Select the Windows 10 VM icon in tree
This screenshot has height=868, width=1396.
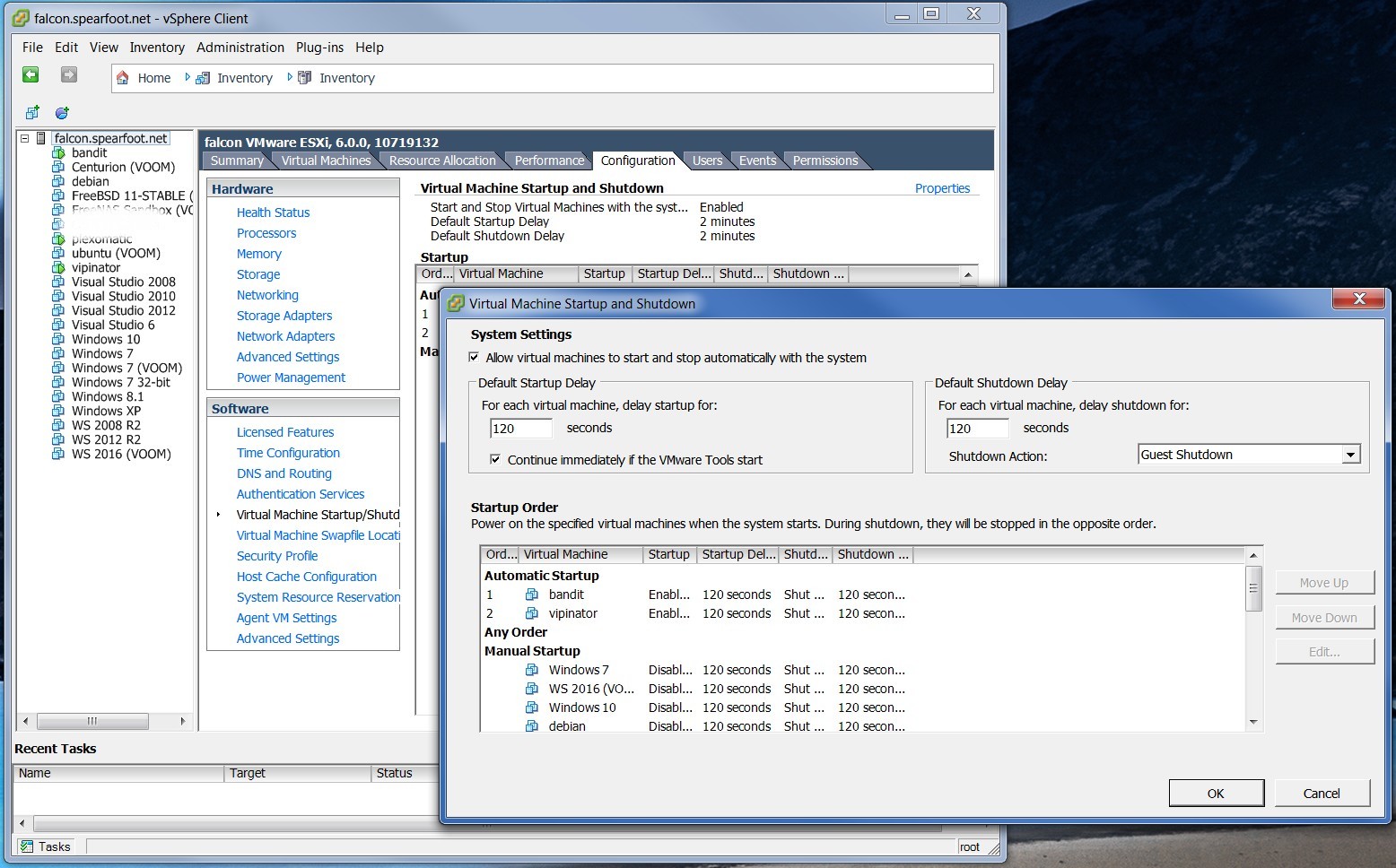[58, 340]
